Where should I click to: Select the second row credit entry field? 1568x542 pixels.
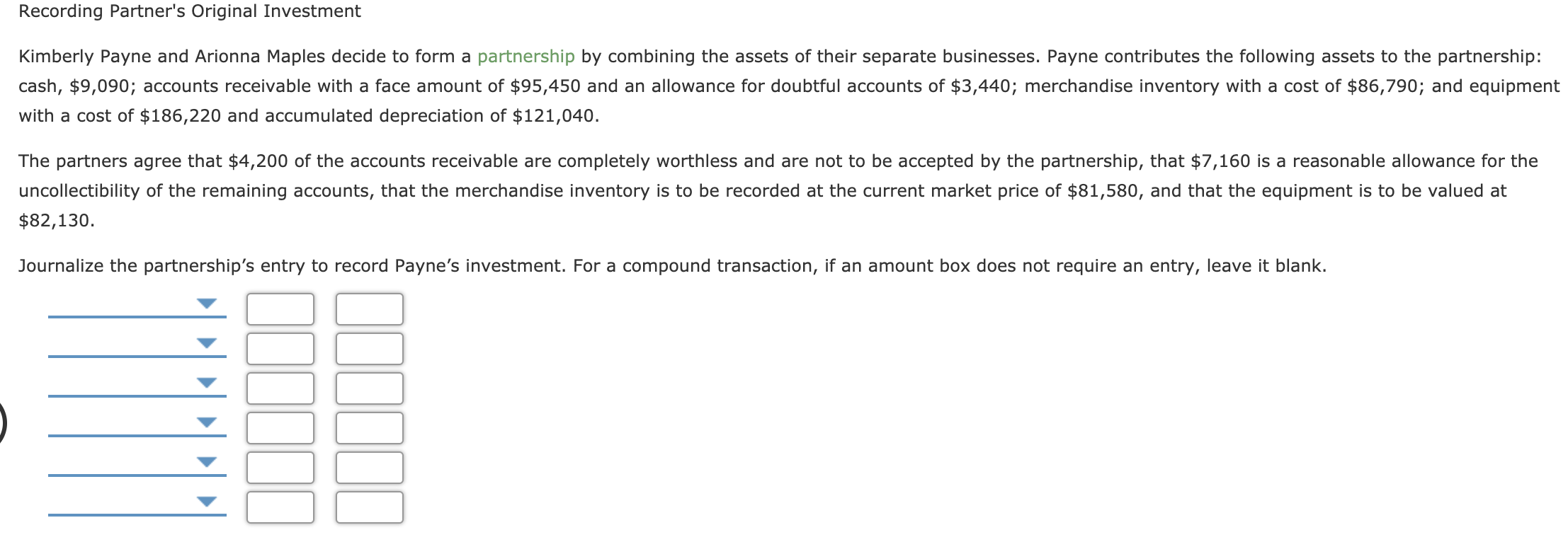[368, 349]
